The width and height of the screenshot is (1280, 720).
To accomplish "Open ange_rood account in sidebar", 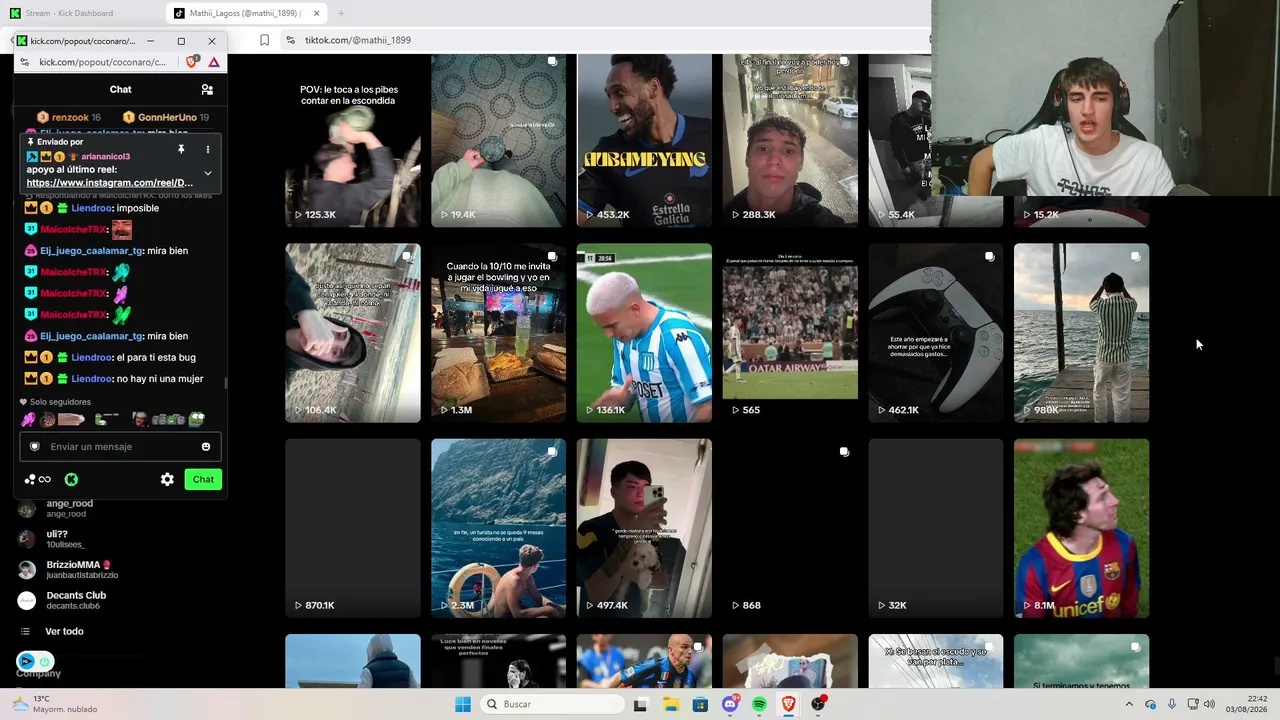I will tap(70, 508).
